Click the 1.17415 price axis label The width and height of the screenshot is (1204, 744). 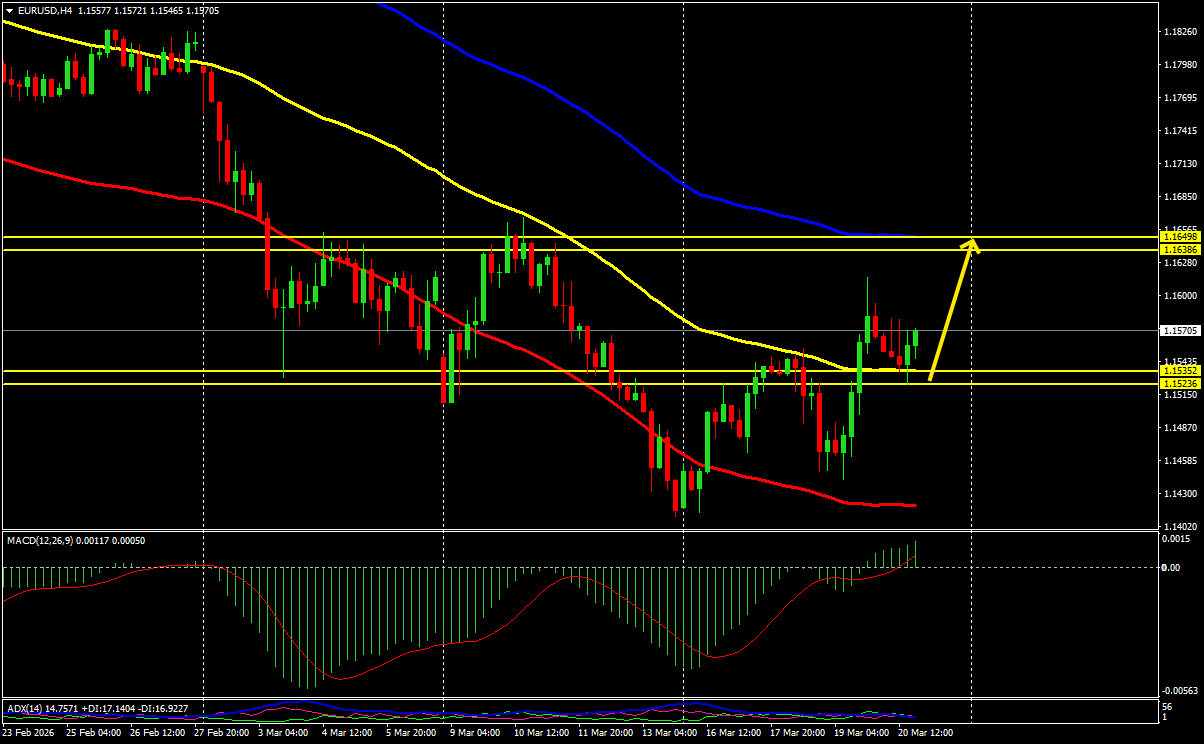1181,131
